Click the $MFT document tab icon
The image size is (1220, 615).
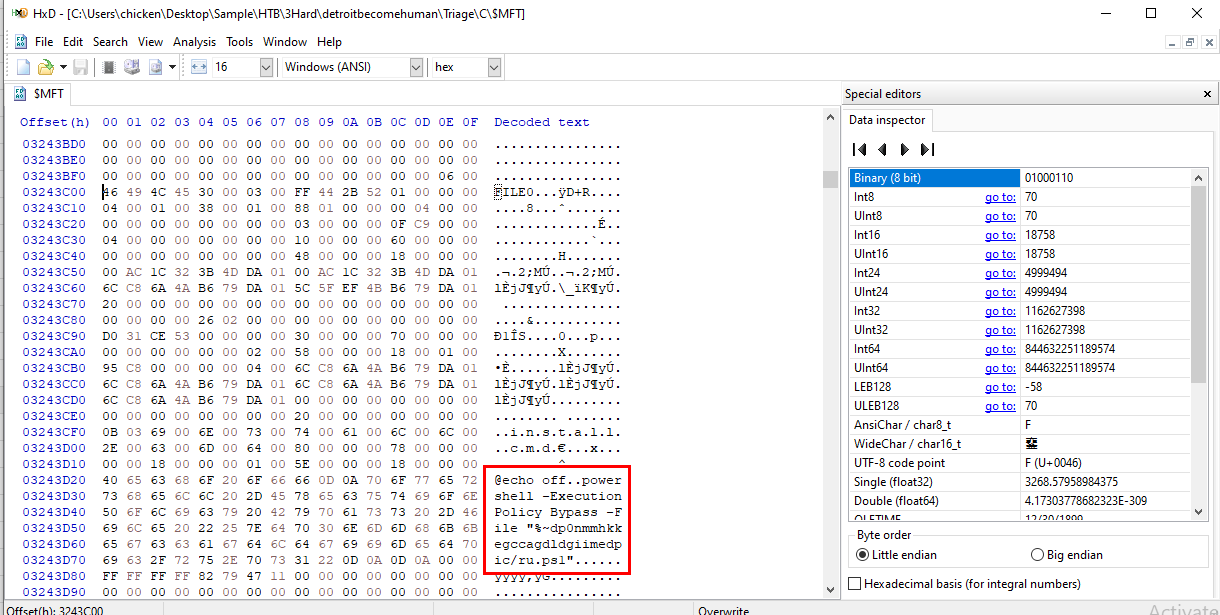pos(20,93)
